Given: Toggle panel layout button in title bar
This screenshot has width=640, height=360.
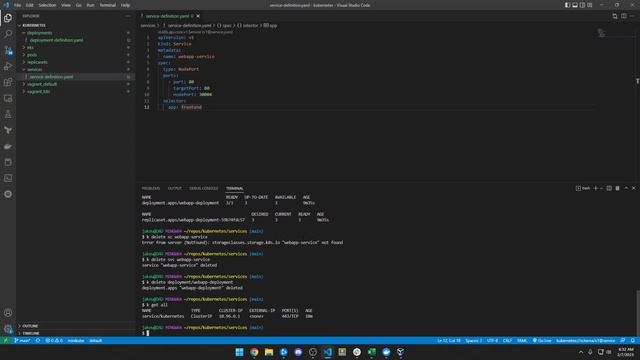Looking at the screenshot, I should coord(575,5).
